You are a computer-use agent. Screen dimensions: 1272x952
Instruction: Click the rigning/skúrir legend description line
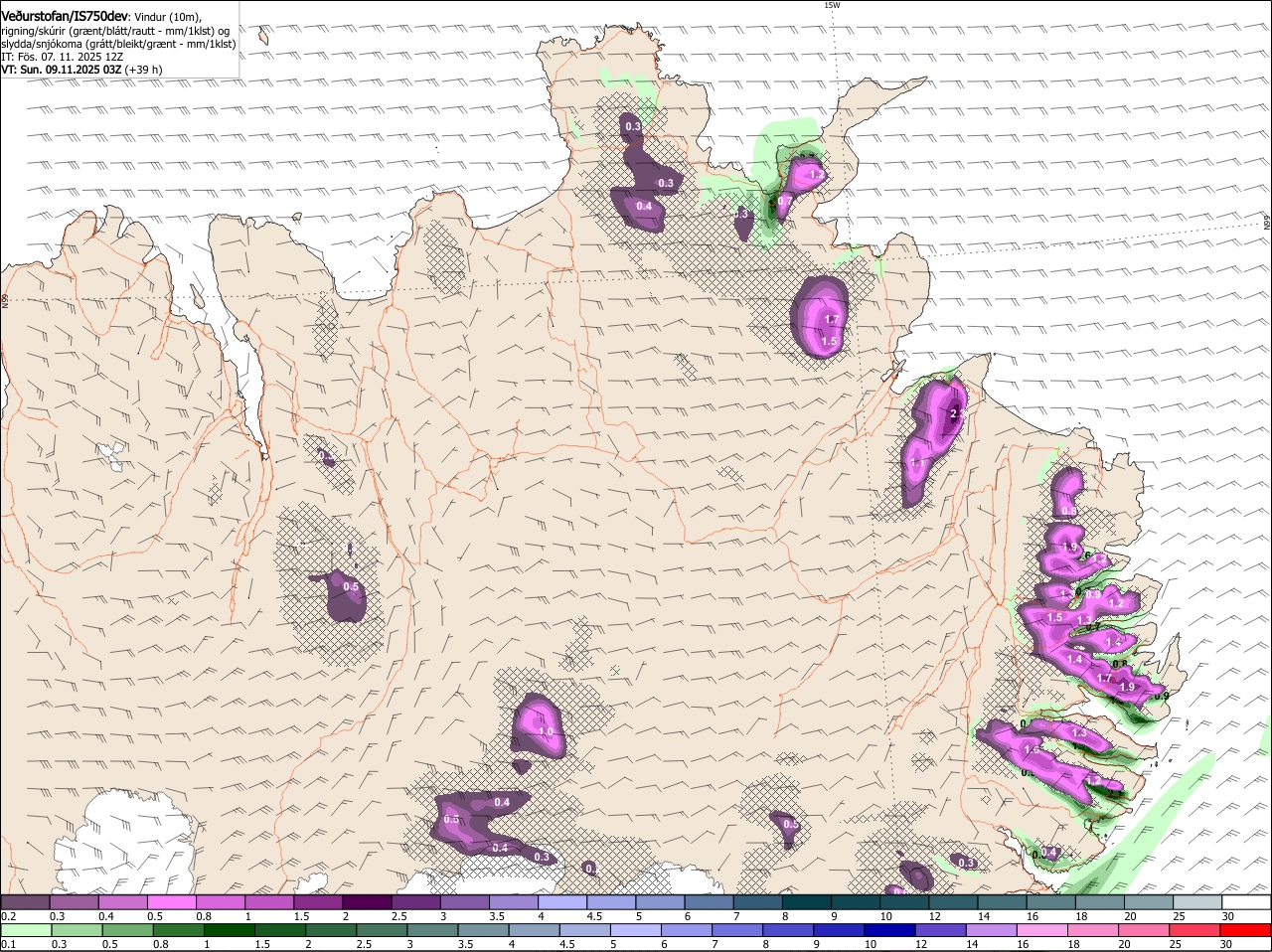click(114, 30)
